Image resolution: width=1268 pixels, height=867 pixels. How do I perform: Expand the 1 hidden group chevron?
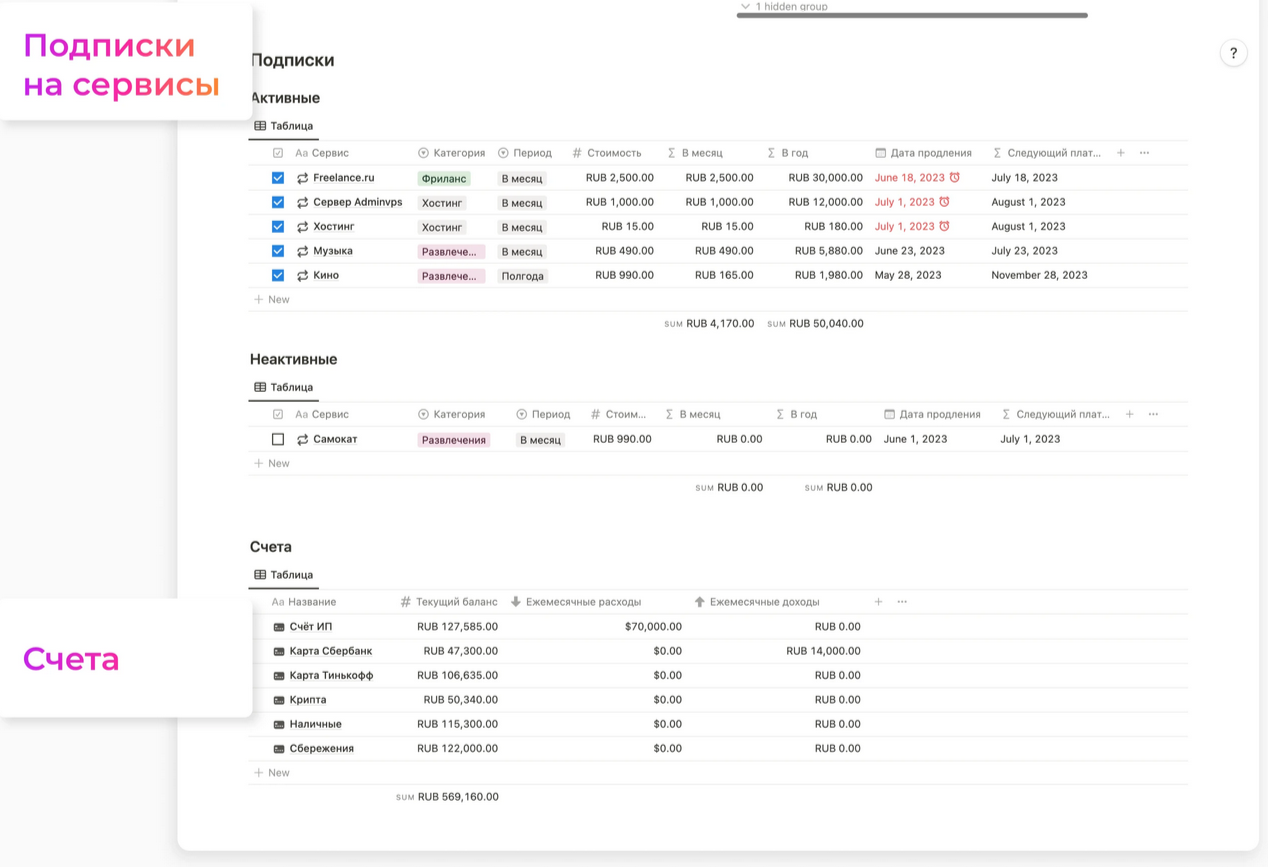745,7
